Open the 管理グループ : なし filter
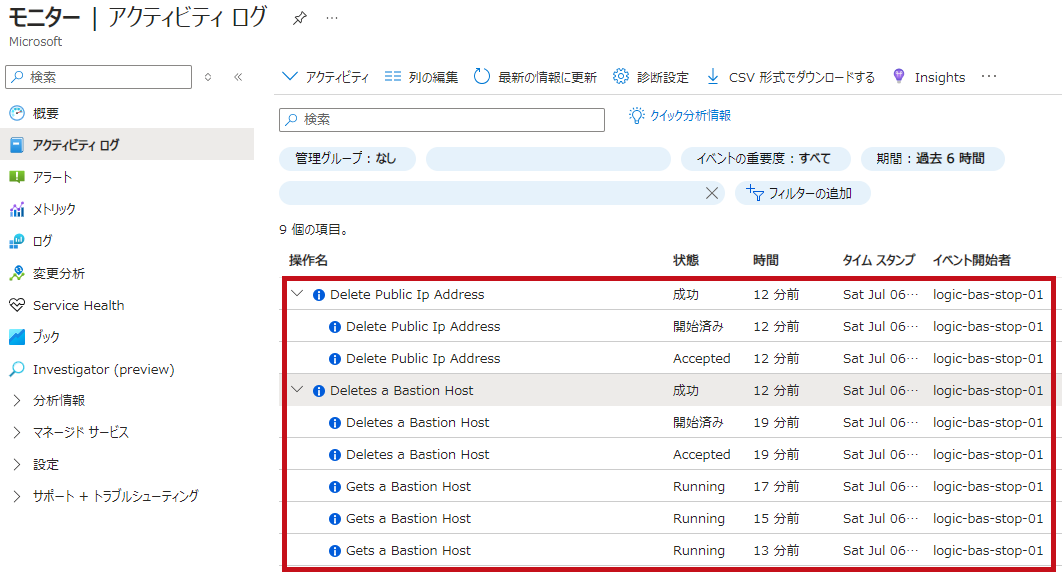This screenshot has height=578, width=1062. (347, 159)
